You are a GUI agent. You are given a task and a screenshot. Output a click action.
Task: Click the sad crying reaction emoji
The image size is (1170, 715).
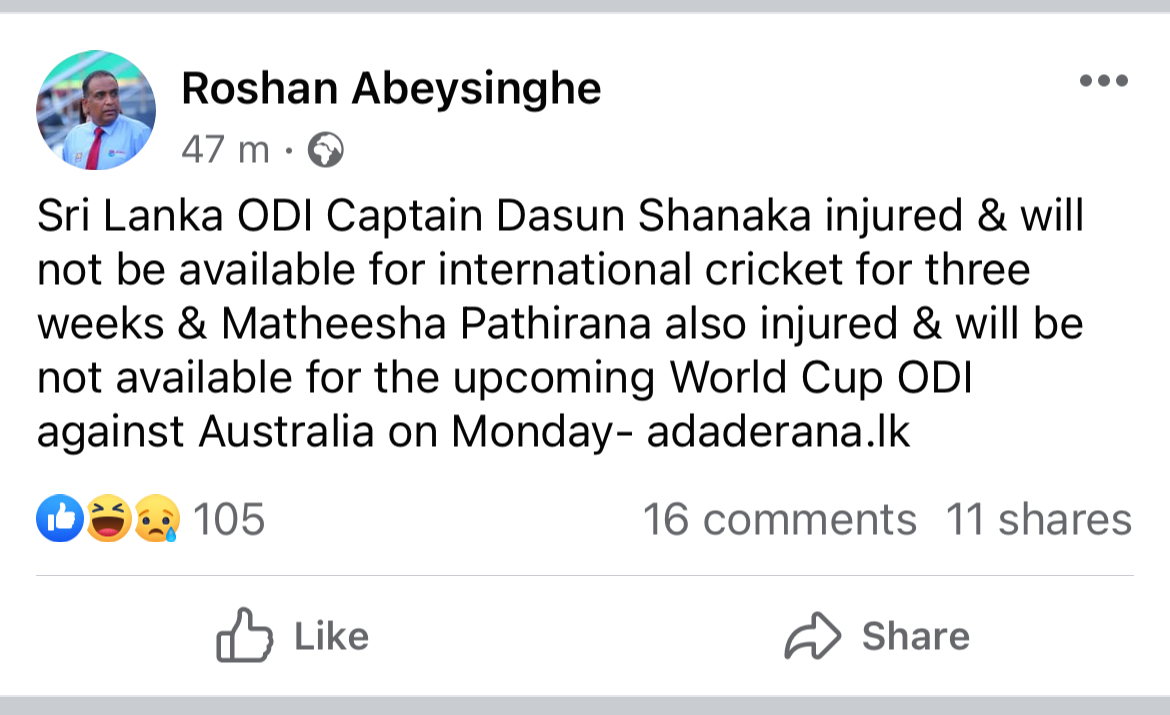157,518
